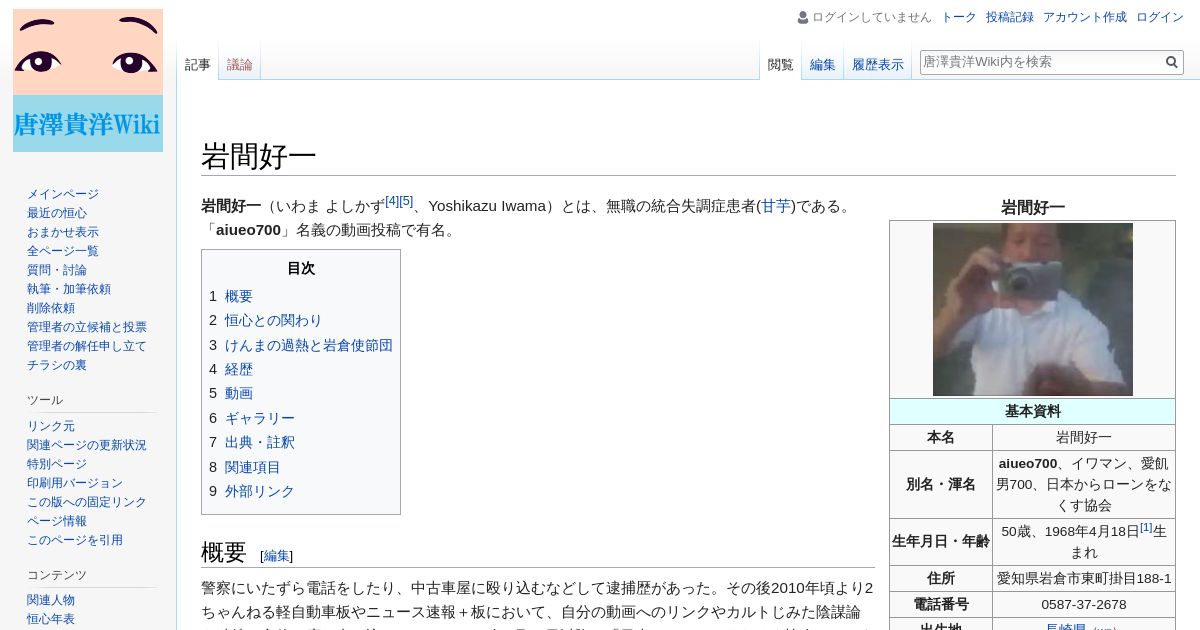Go to メインページ in sidebar

point(63,194)
